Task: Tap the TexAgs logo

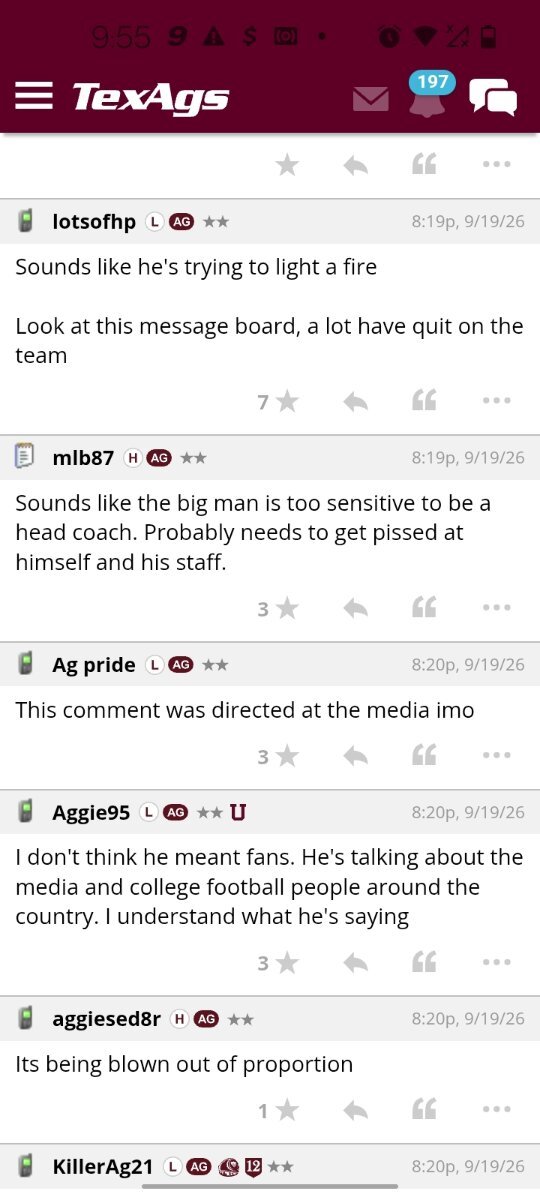Action: tap(150, 98)
